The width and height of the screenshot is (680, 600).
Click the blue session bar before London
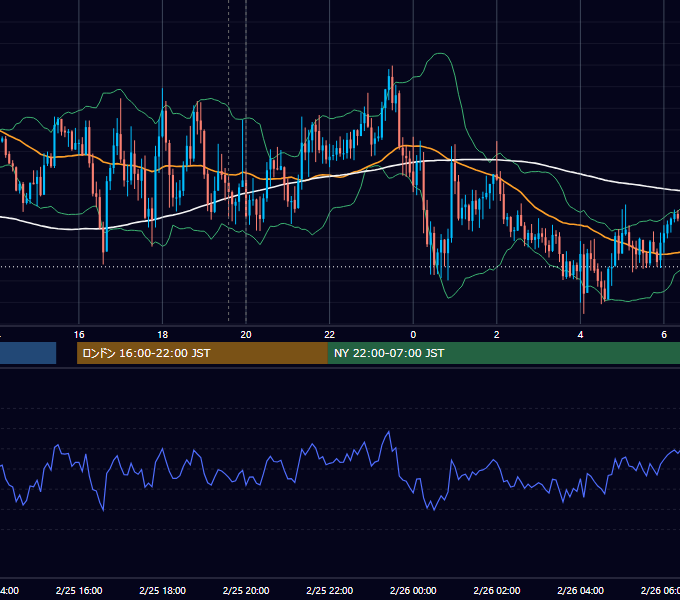click(x=28, y=353)
